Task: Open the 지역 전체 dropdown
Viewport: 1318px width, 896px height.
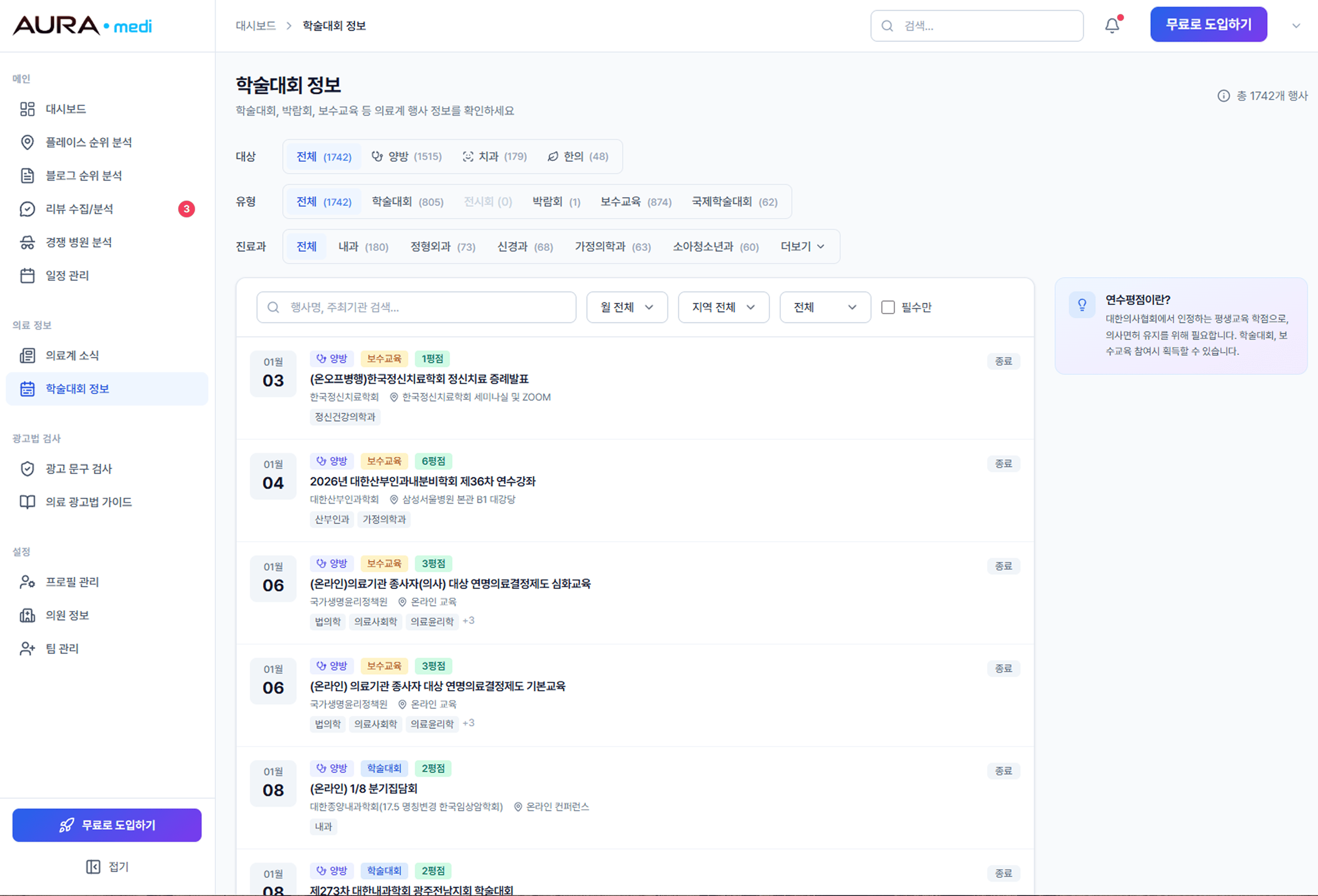Action: coord(724,307)
